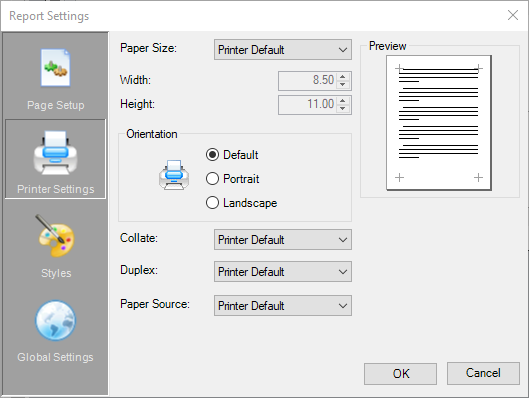Viewport: 529px width, 398px height.
Task: Click the Preview group label
Action: pos(388,46)
